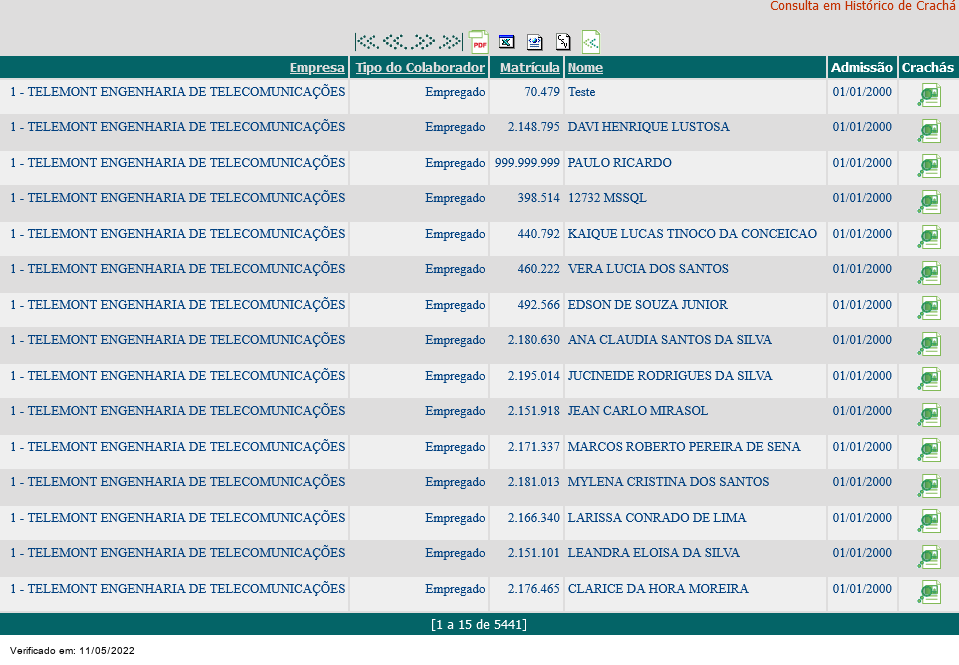
Task: Open crachás for DAVI HENRIQUE LUSTOSA
Action: click(x=928, y=132)
